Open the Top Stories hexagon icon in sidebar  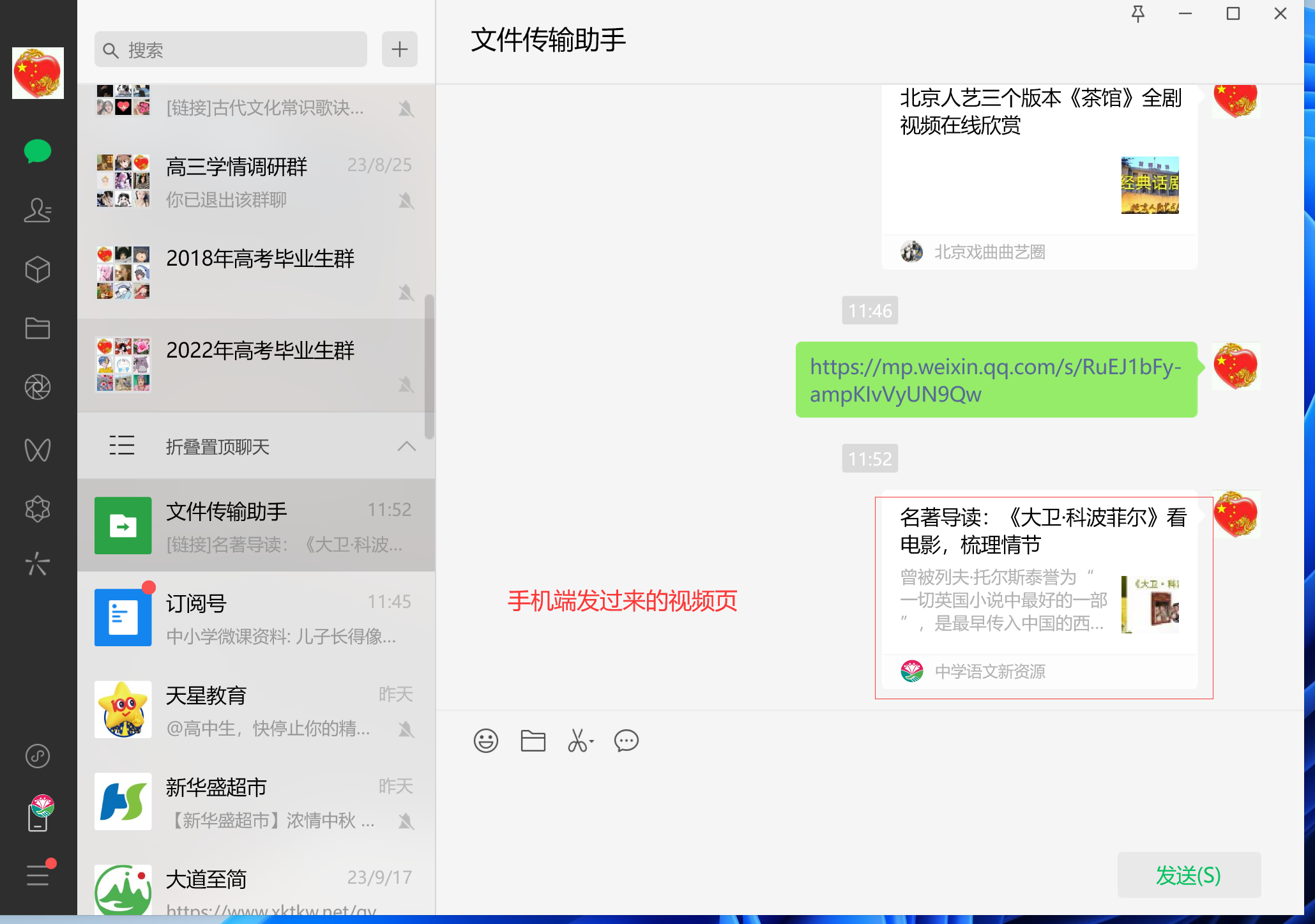click(38, 509)
